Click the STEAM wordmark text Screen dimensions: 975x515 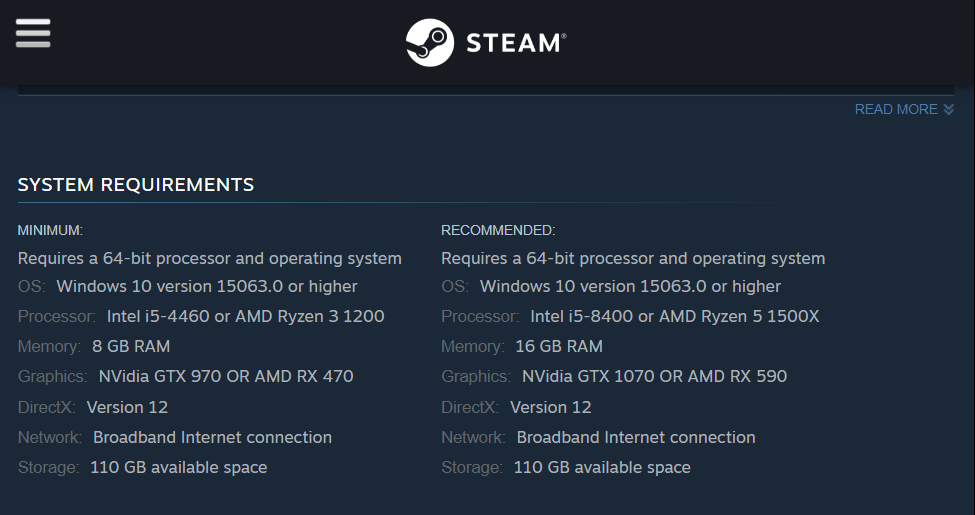(x=516, y=43)
